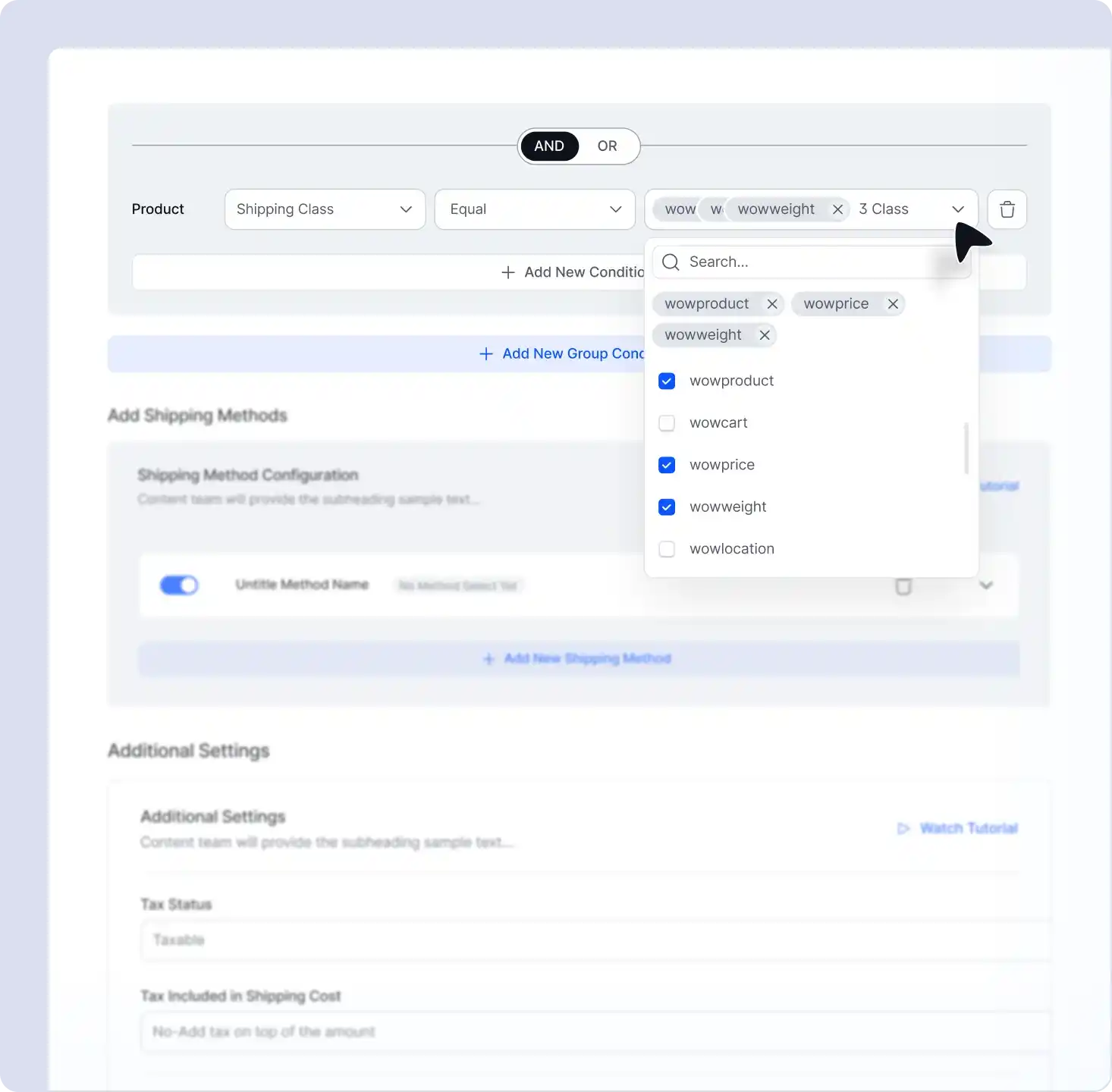
Task: Delete the Untitle Method Name row
Action: [x=903, y=586]
